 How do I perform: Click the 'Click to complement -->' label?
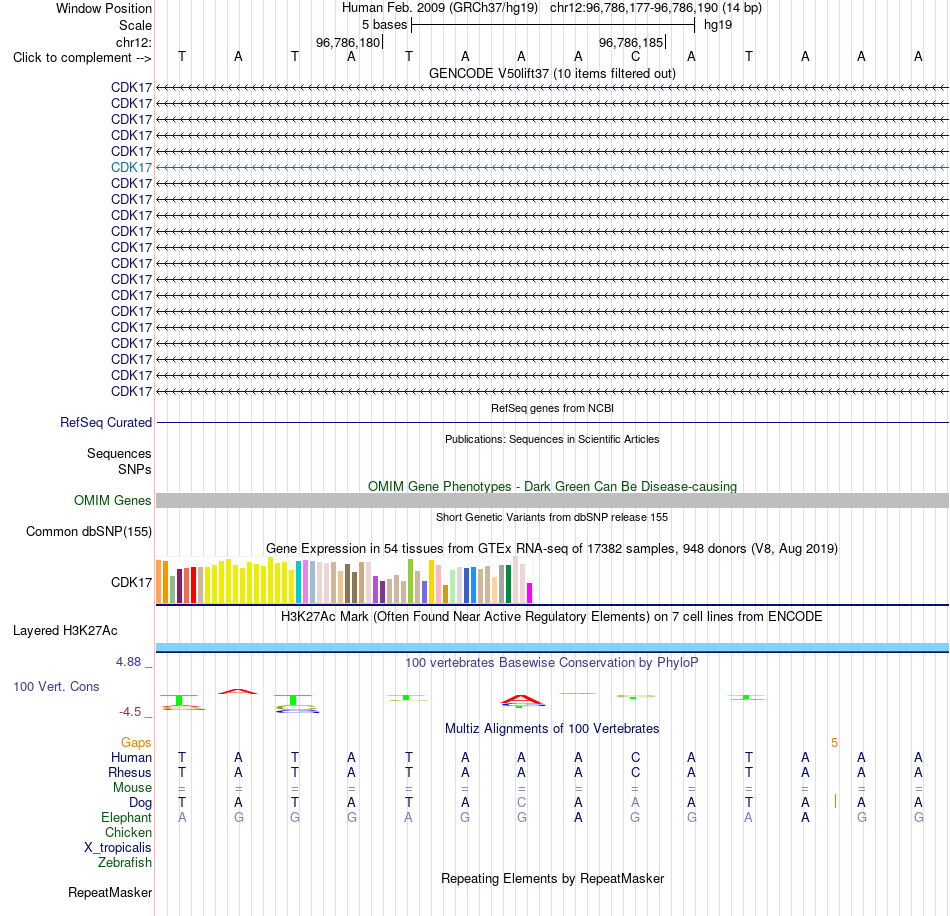click(82, 58)
